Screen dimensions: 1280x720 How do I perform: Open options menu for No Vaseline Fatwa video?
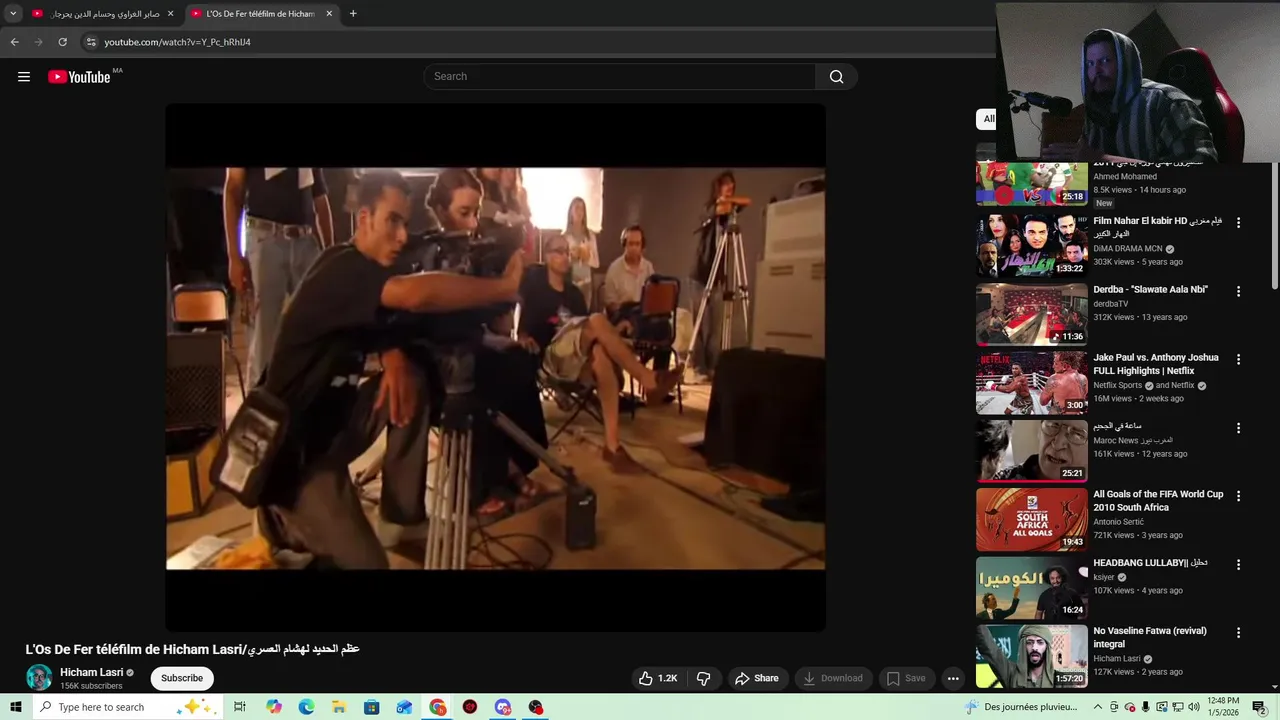click(x=1238, y=632)
